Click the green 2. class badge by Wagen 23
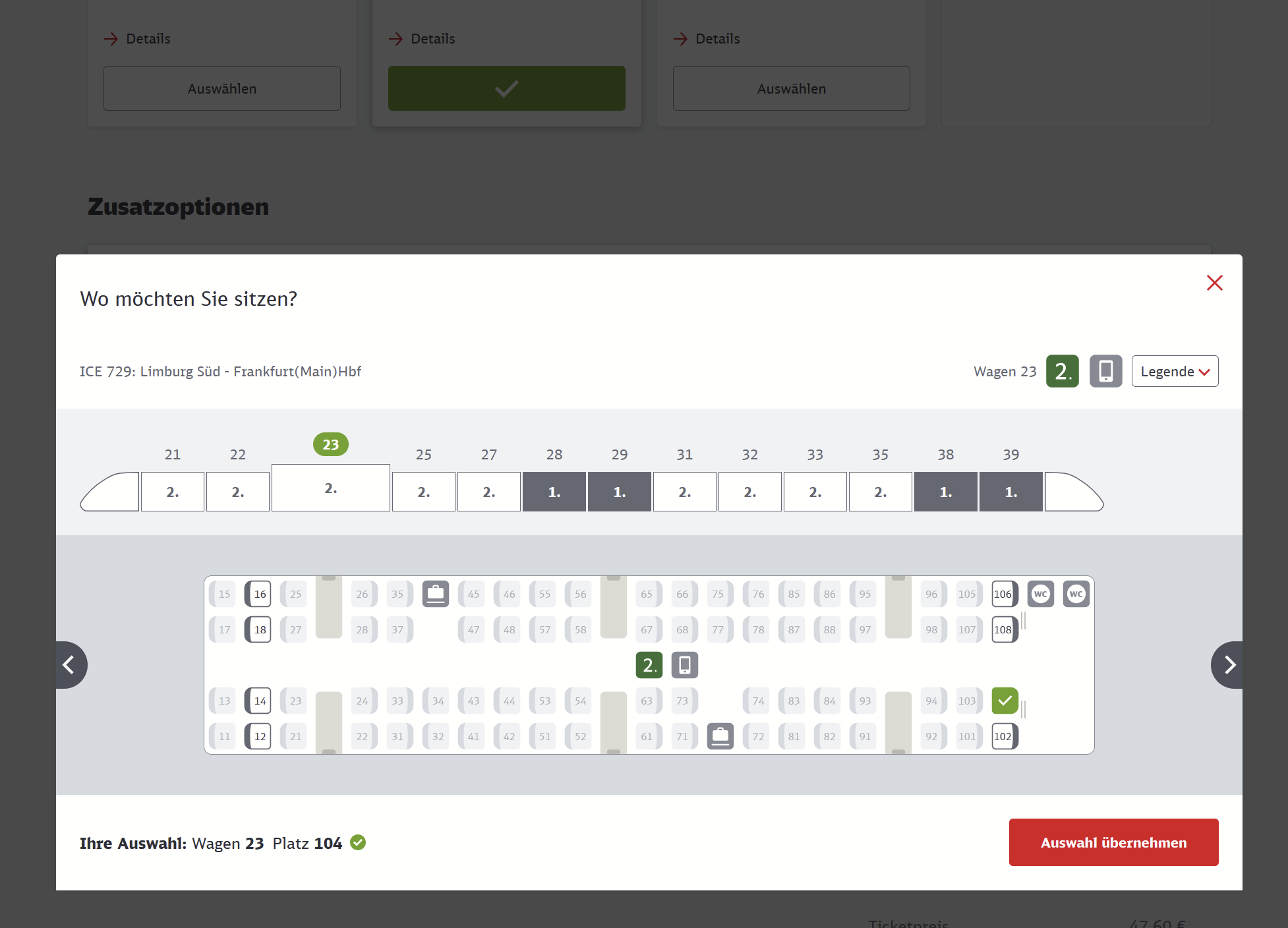 [x=1062, y=371]
